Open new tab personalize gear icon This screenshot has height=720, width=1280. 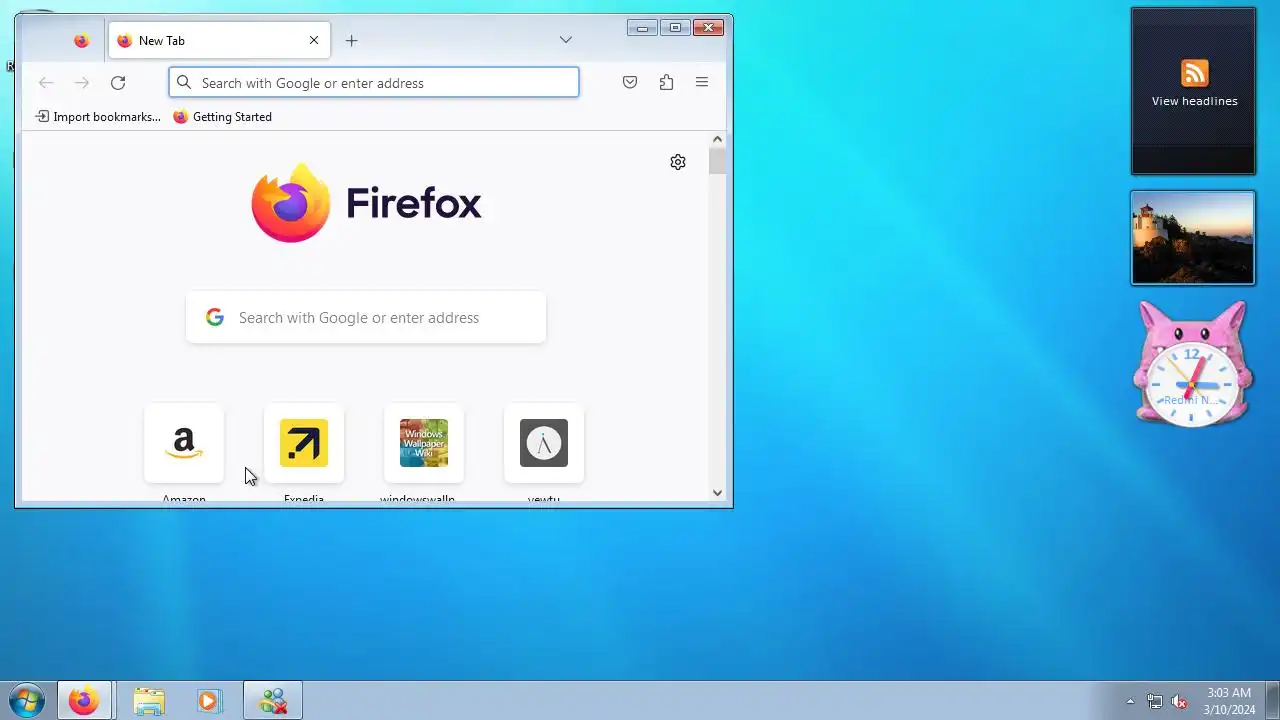[x=678, y=162]
